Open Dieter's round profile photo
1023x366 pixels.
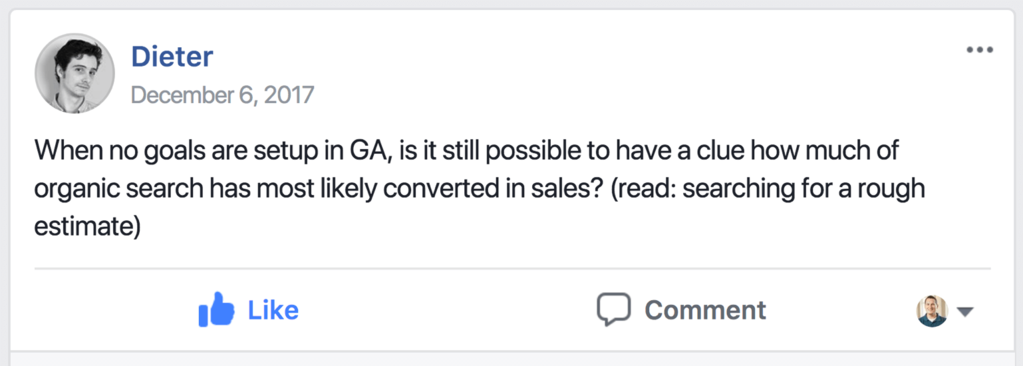click(x=74, y=74)
